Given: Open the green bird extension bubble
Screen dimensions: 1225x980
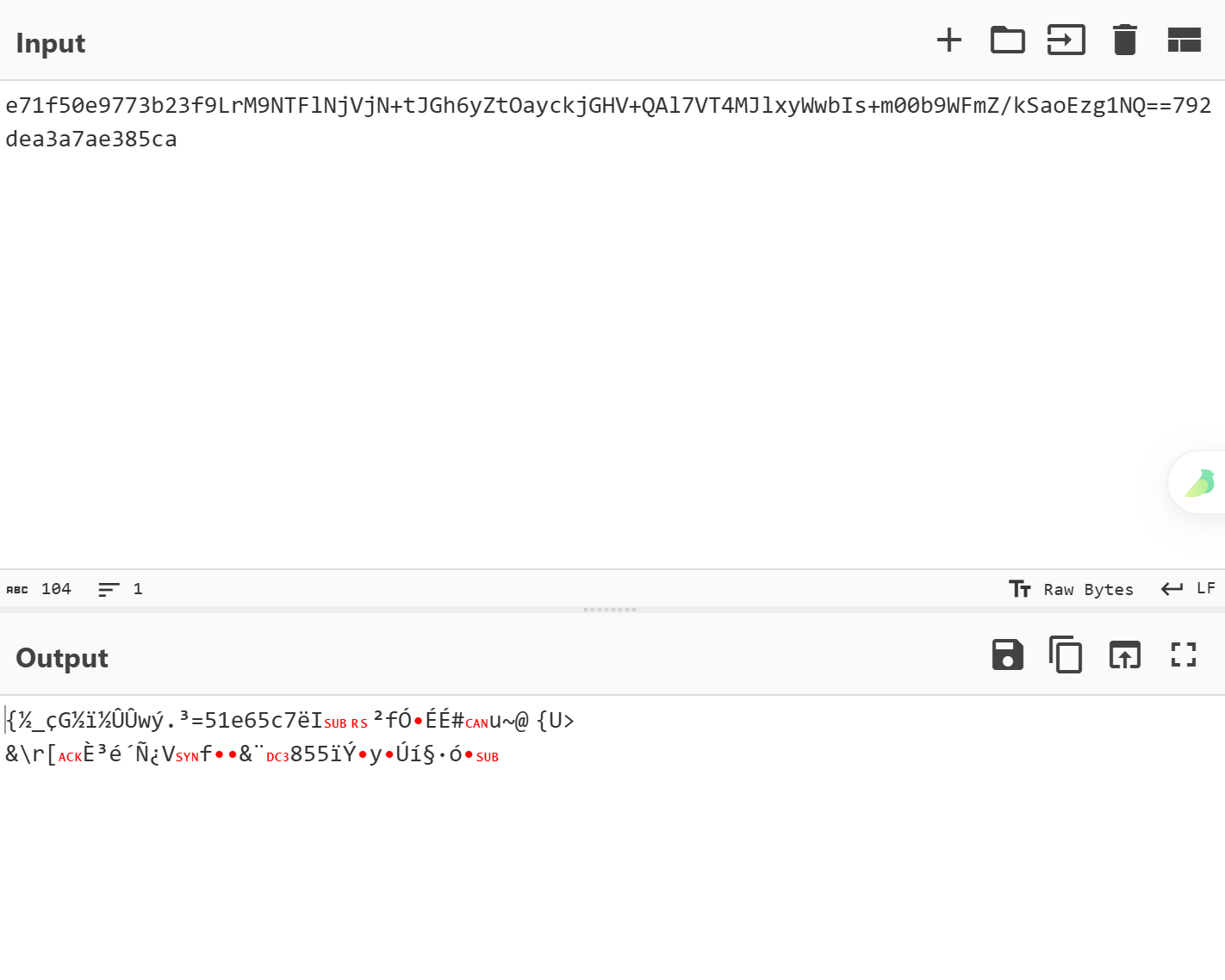Looking at the screenshot, I should click(x=1198, y=482).
